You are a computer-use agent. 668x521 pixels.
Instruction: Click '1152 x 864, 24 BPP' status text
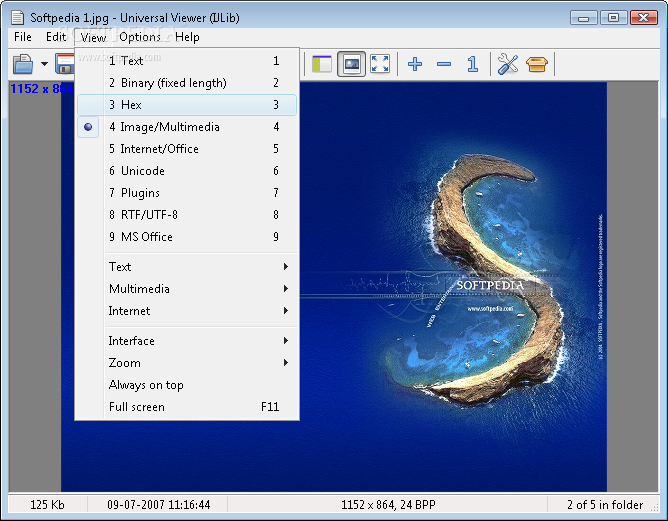click(388, 505)
